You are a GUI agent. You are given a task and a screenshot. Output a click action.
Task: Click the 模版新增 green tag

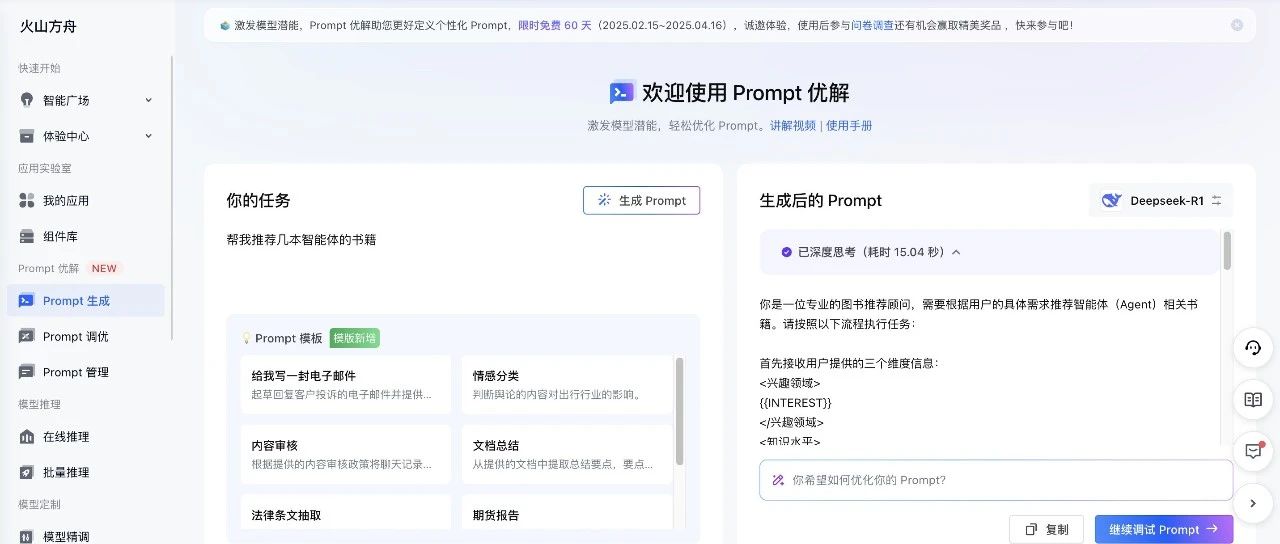click(355, 338)
